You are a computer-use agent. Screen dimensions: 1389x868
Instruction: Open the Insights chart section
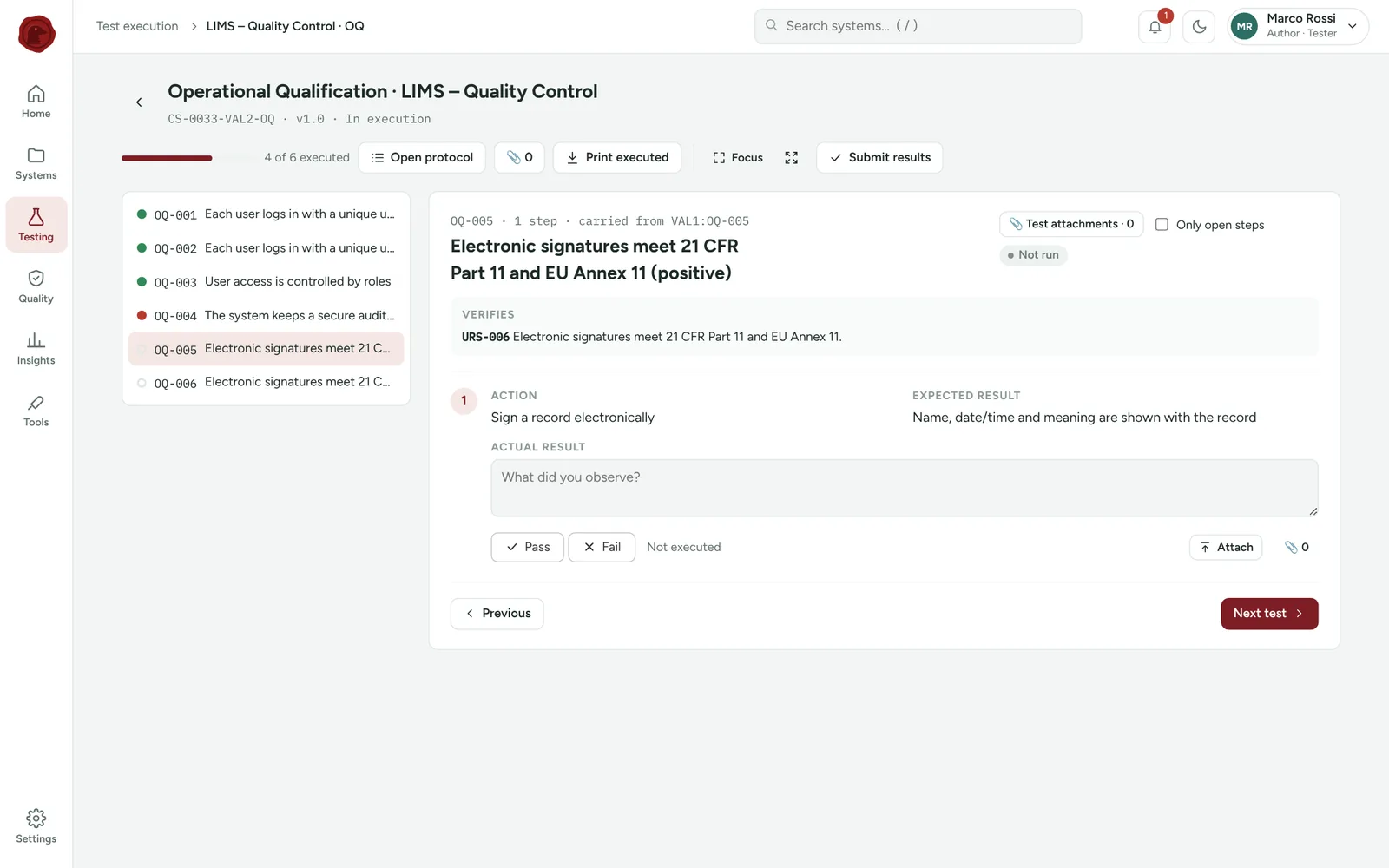[x=36, y=348]
